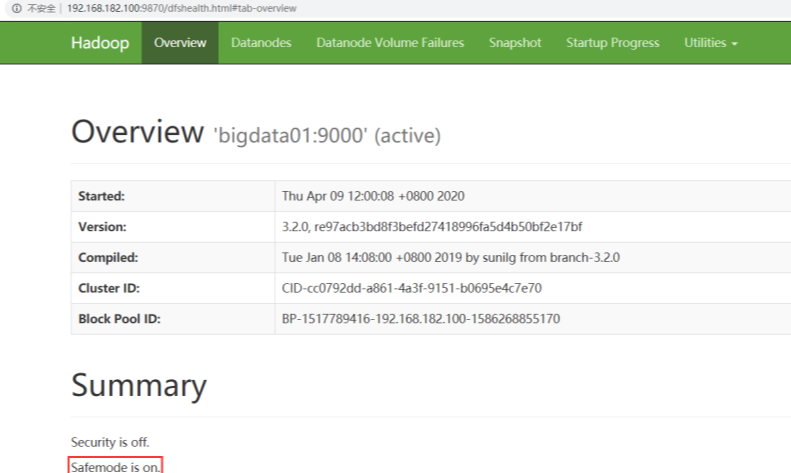Viewport: 791px width, 473px height.
Task: Open the Datanodes tab
Action: (261, 43)
